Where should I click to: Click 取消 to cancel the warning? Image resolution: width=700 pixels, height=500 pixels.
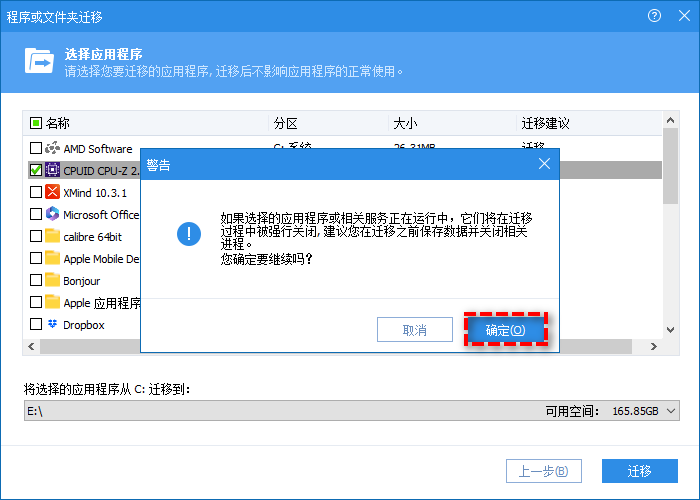(x=414, y=330)
